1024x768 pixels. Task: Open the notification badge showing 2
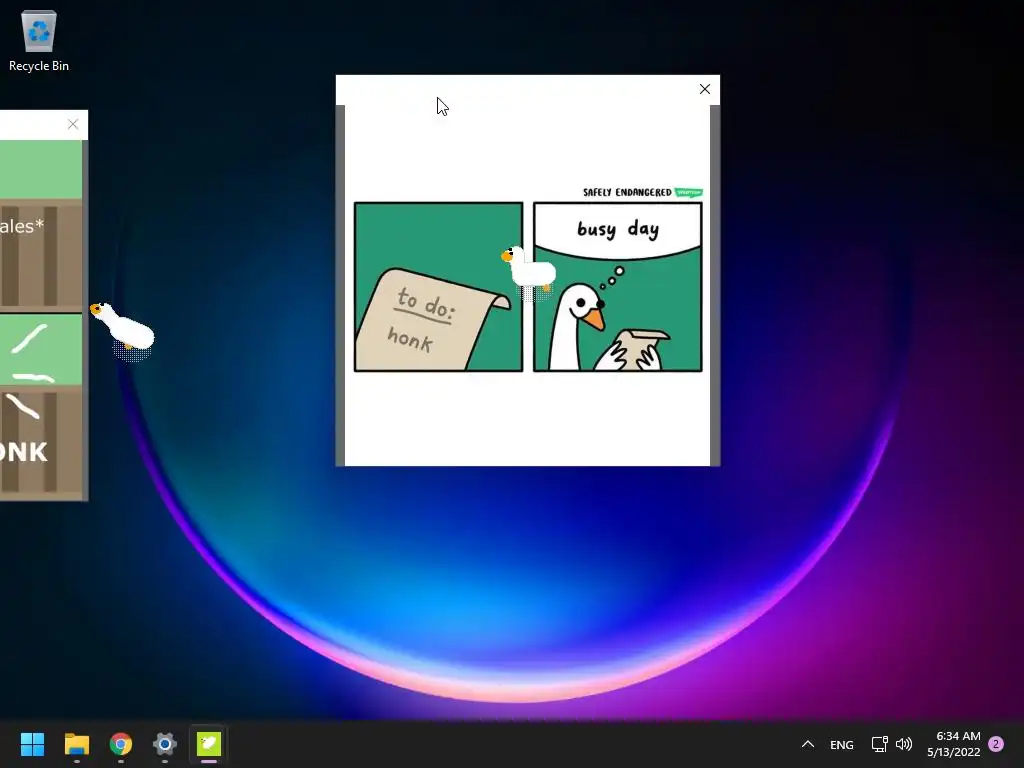tap(996, 743)
